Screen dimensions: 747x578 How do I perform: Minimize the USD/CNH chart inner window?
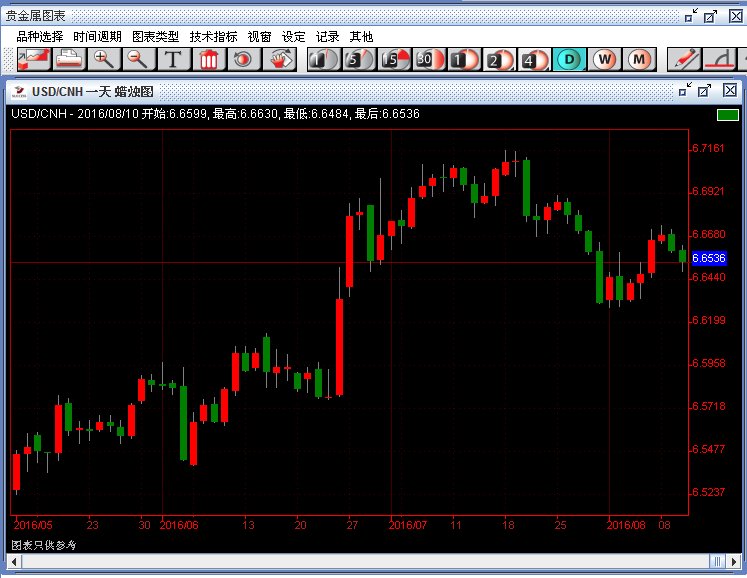(x=685, y=90)
